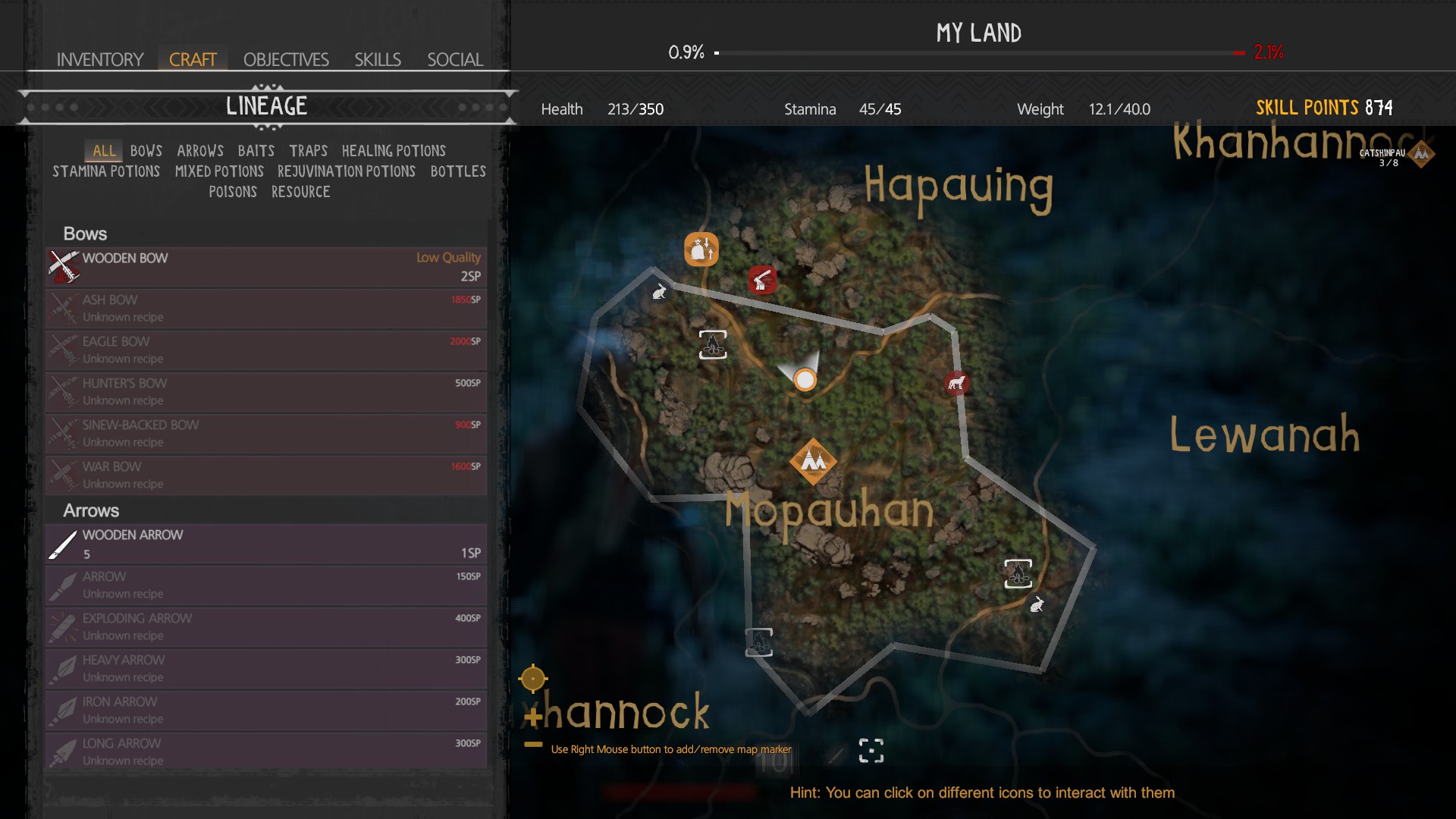Viewport: 1456px width, 819px height.
Task: Open the Inventory tab
Action: [x=99, y=59]
